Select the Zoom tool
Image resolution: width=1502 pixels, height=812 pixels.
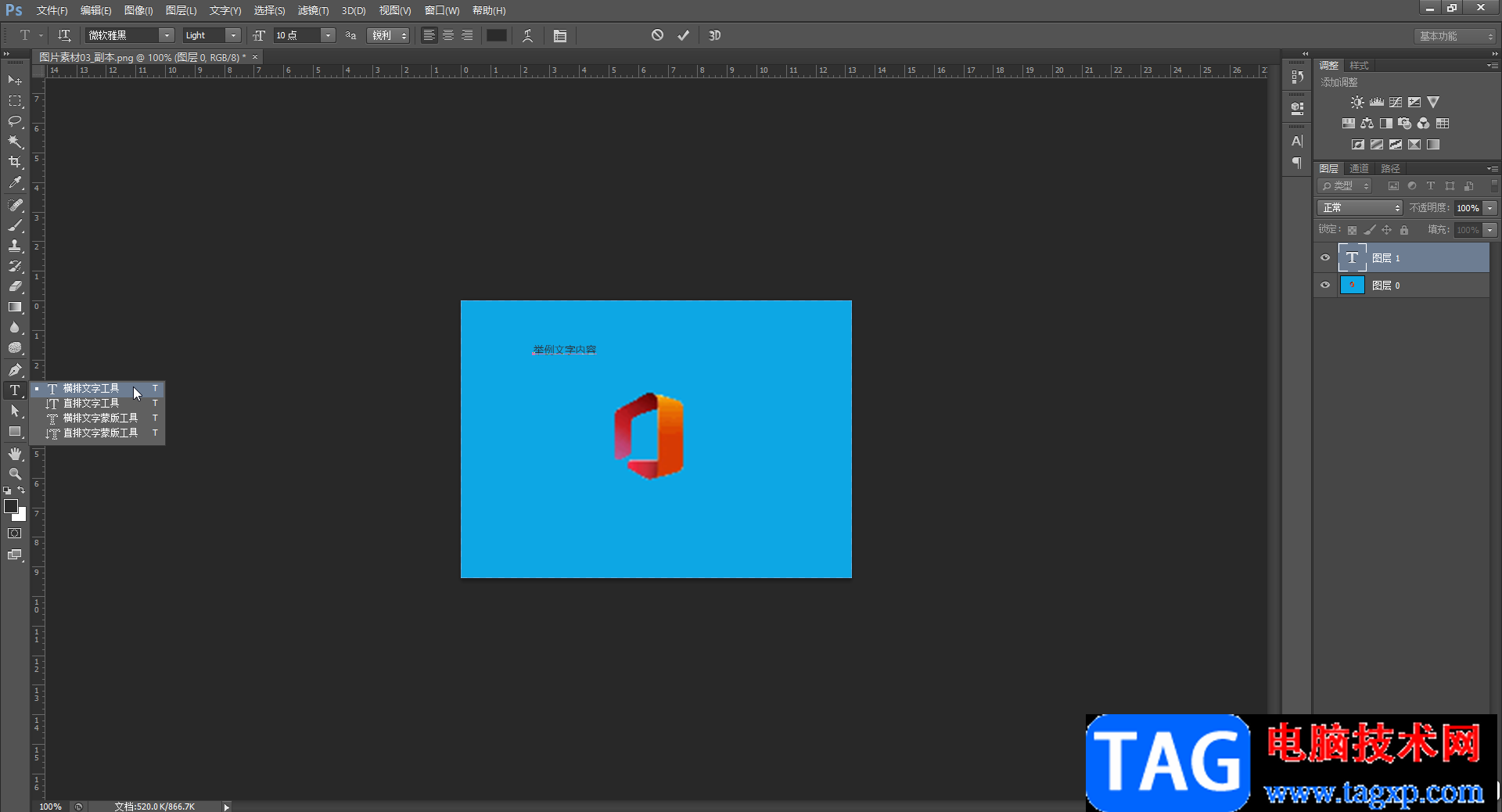pos(15,474)
